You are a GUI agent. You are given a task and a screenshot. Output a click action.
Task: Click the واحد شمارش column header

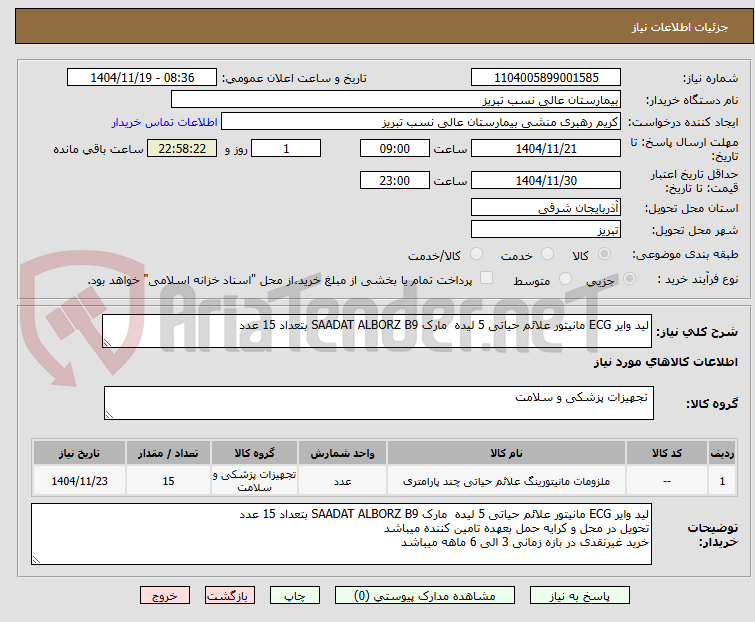point(342,453)
